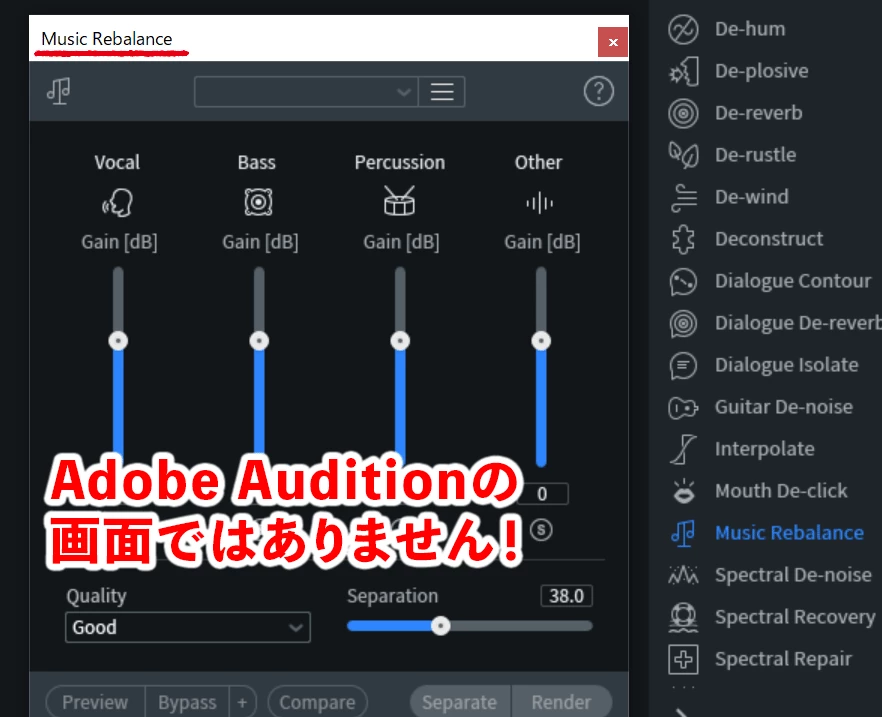Click the Percussion drum icon
The image size is (882, 717).
pos(399,201)
